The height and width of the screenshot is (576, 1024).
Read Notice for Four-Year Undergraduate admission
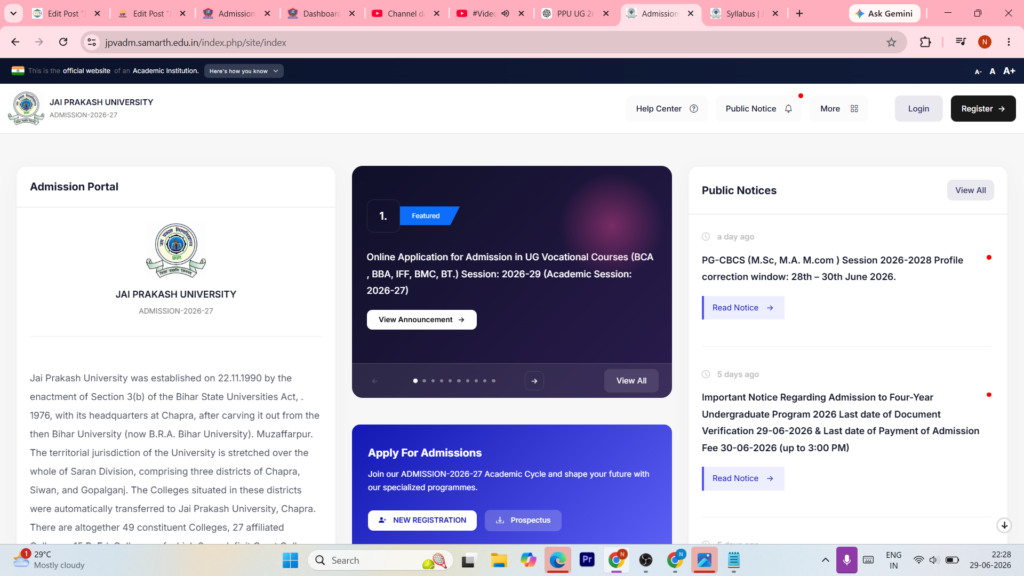pyautogui.click(x=743, y=478)
